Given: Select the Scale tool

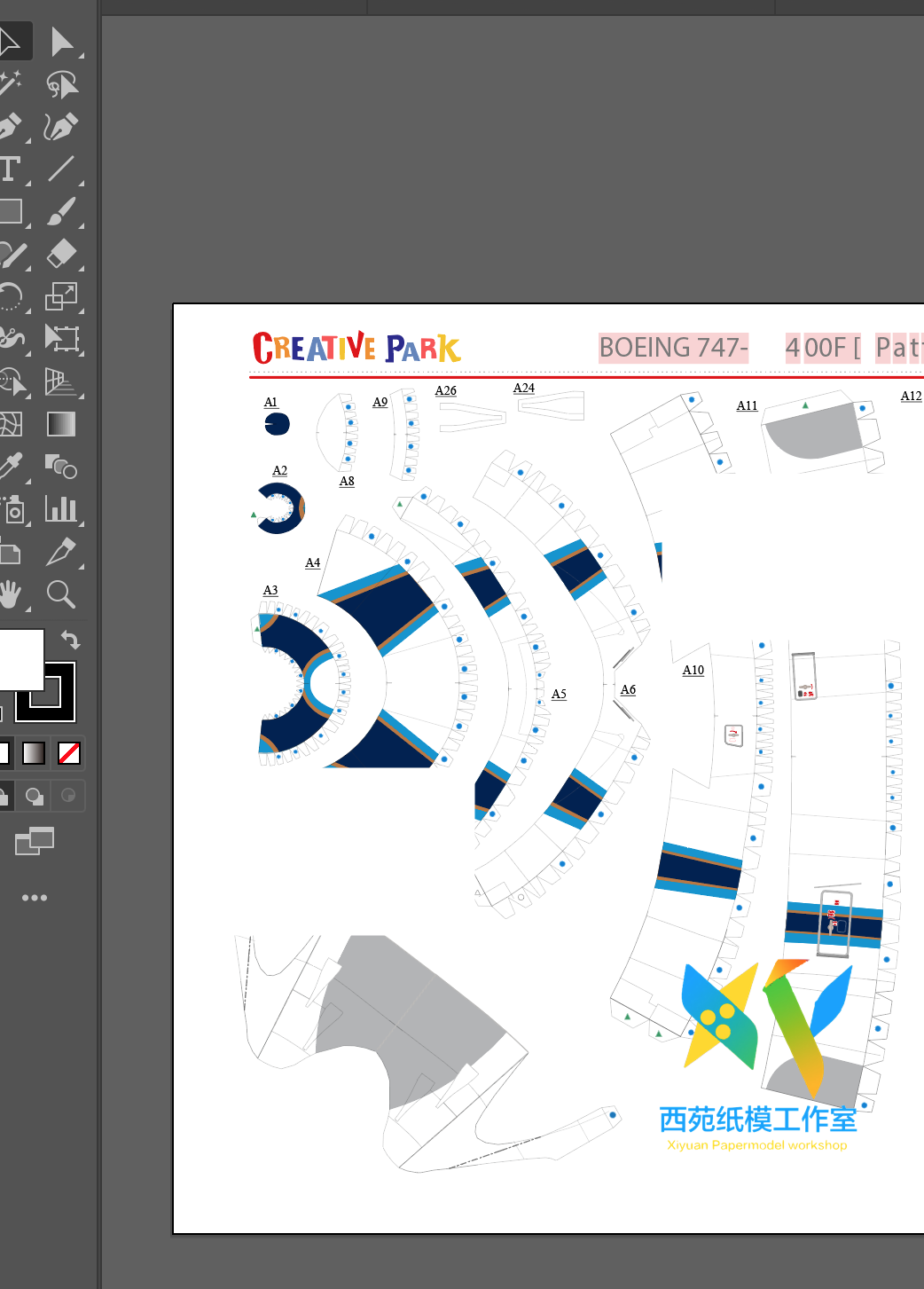Looking at the screenshot, I should [x=62, y=296].
